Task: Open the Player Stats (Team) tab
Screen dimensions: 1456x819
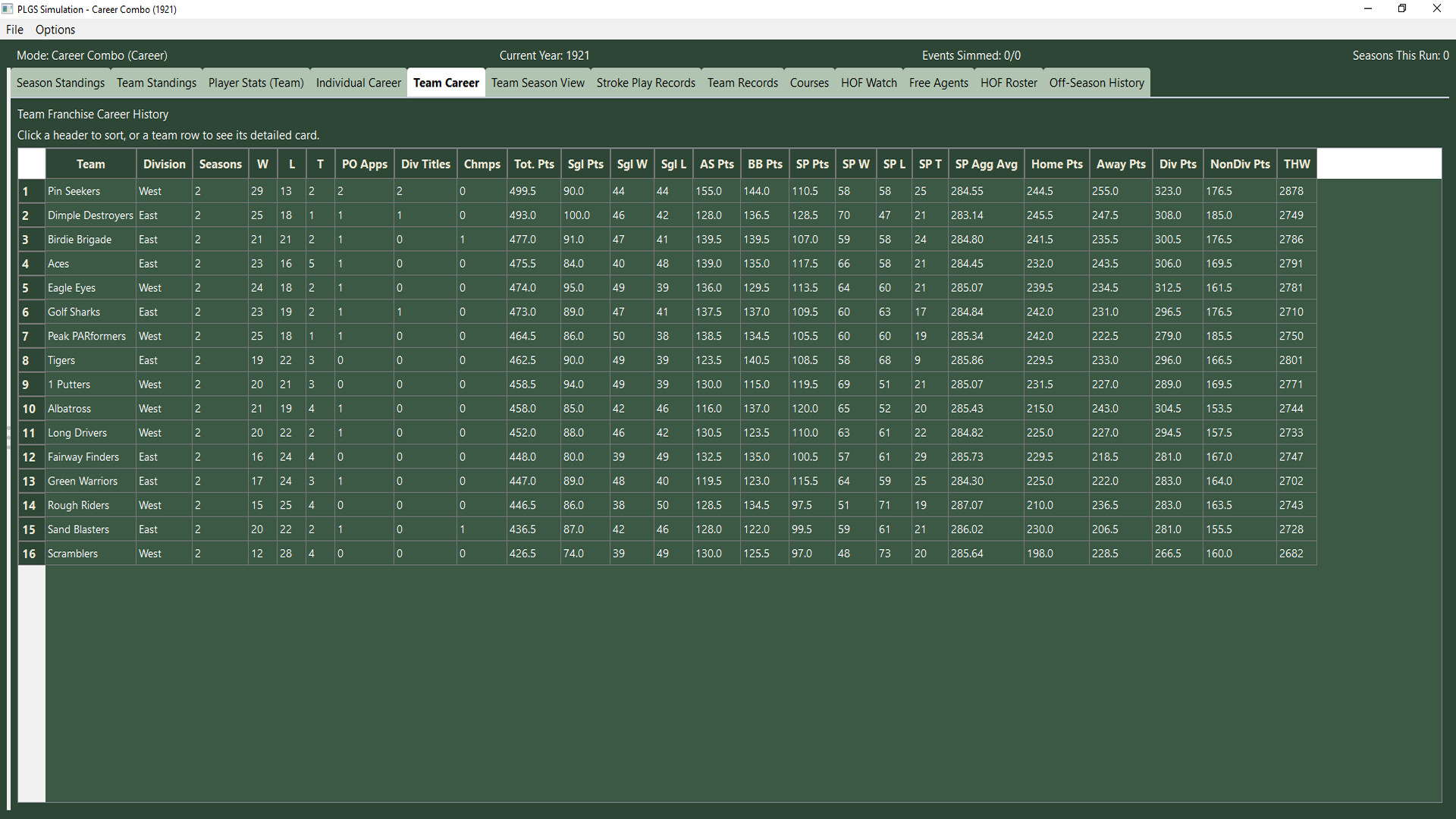Action: coord(256,83)
